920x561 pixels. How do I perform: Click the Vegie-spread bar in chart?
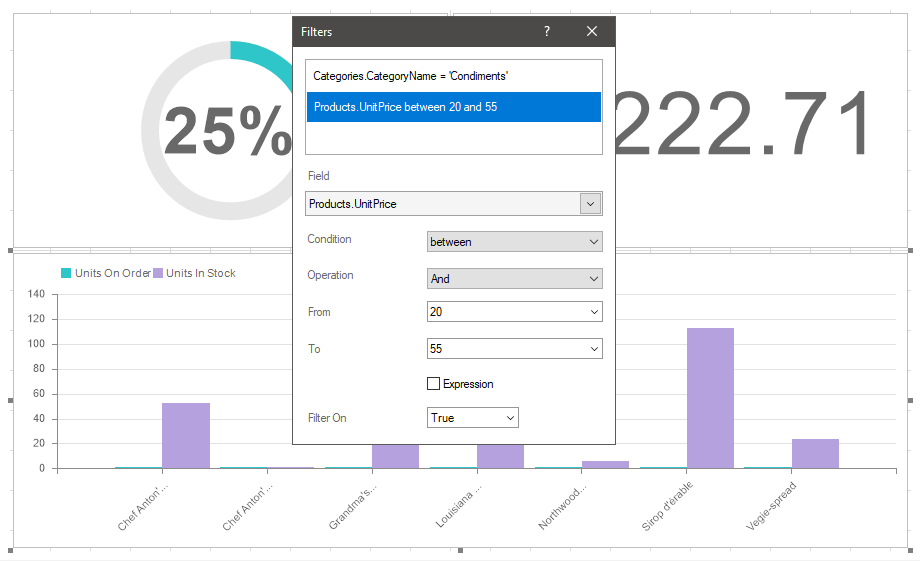(815, 453)
